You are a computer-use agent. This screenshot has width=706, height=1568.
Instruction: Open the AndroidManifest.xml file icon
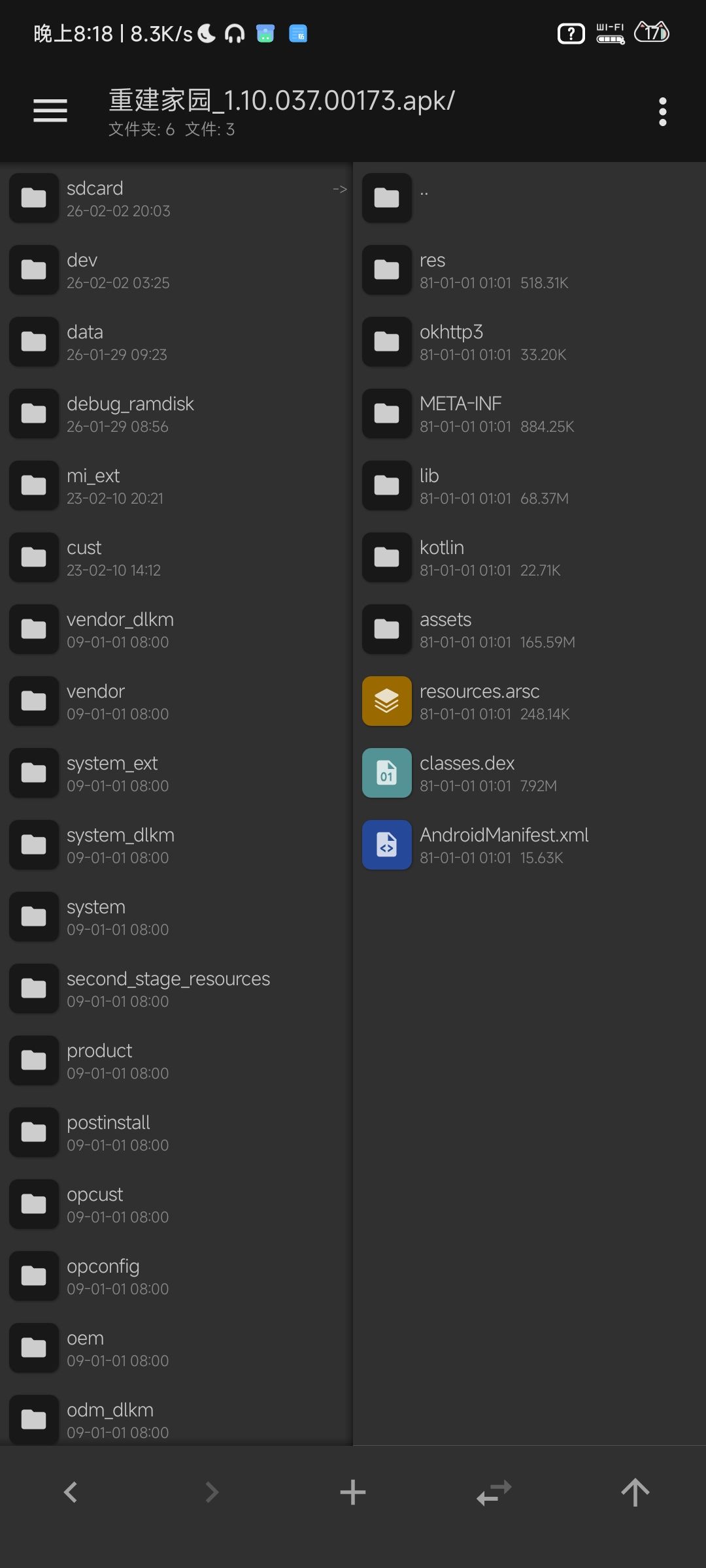click(x=387, y=845)
